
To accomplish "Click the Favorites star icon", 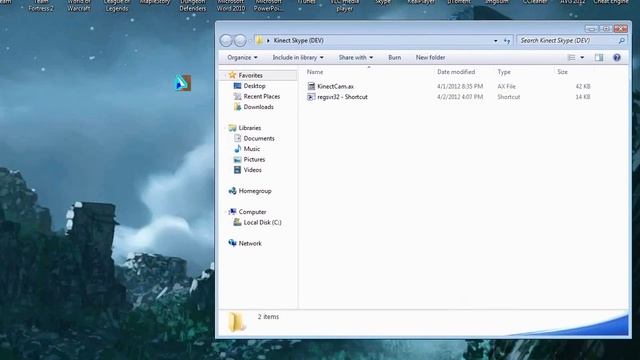I will point(232,75).
